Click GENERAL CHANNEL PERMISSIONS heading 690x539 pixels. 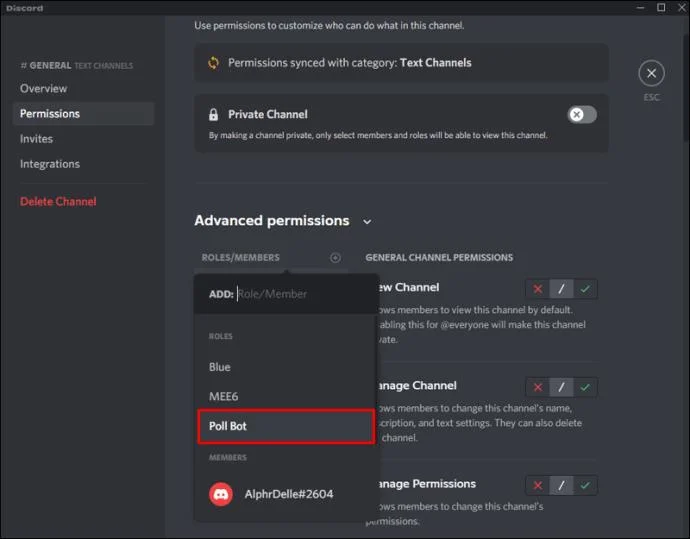coord(439,257)
